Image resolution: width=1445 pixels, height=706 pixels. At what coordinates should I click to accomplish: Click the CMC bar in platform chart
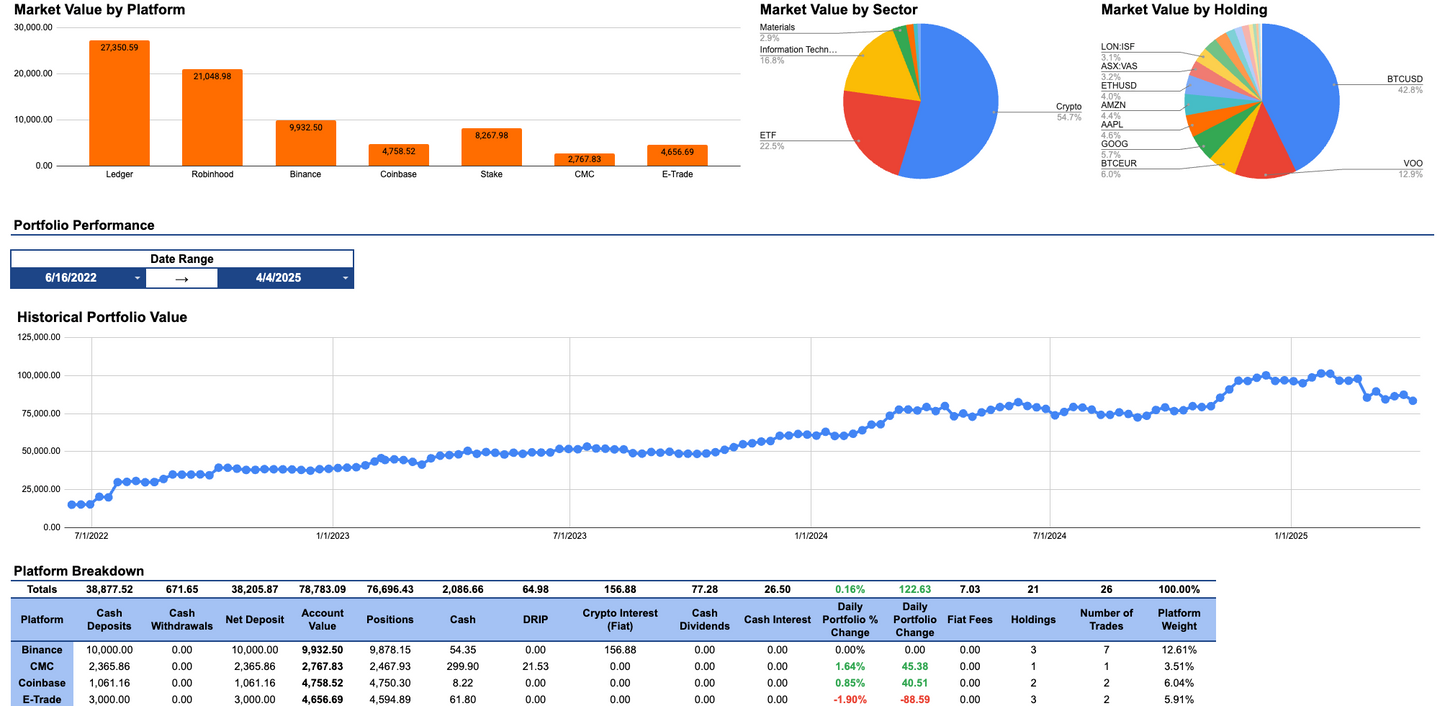584,160
